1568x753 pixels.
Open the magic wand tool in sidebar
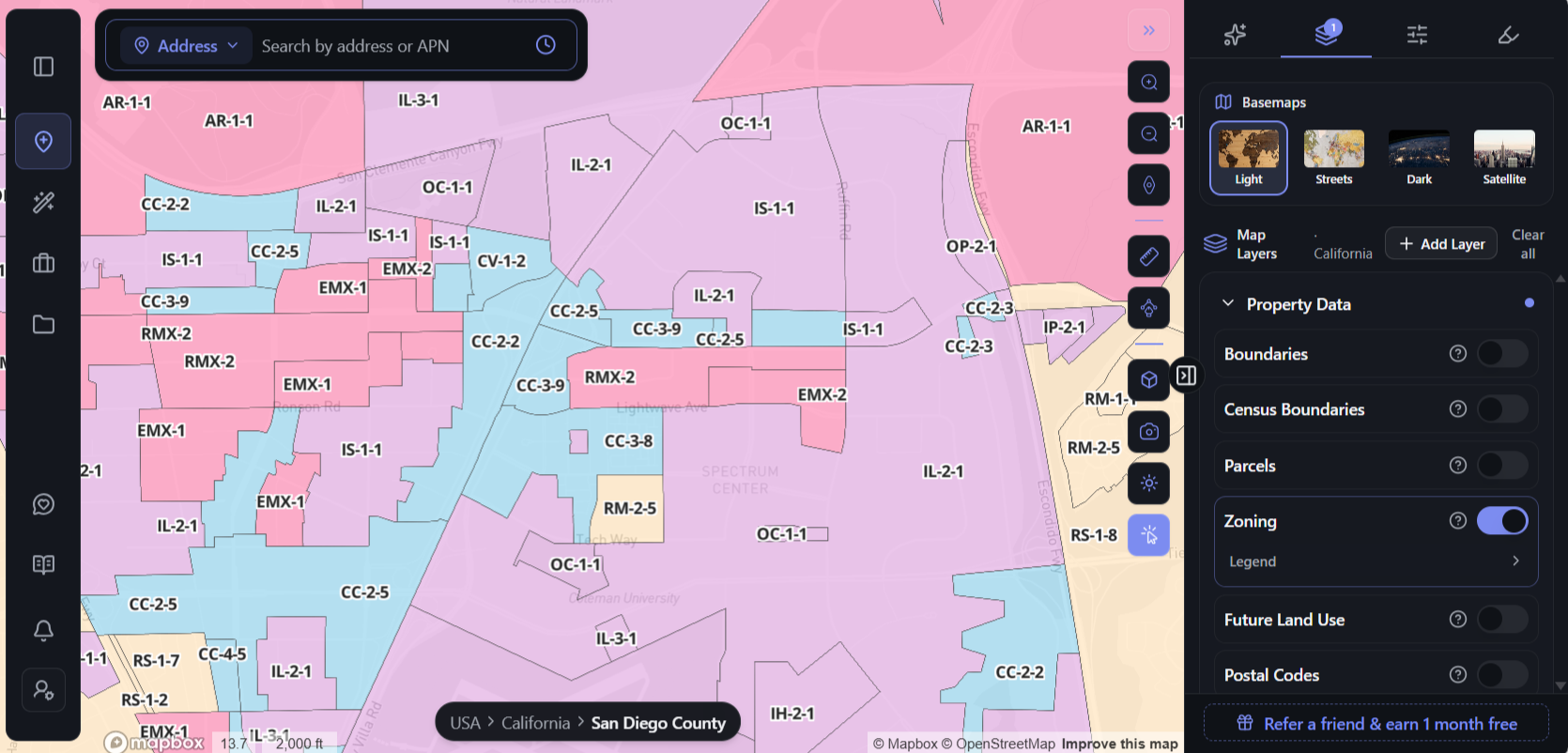point(43,202)
